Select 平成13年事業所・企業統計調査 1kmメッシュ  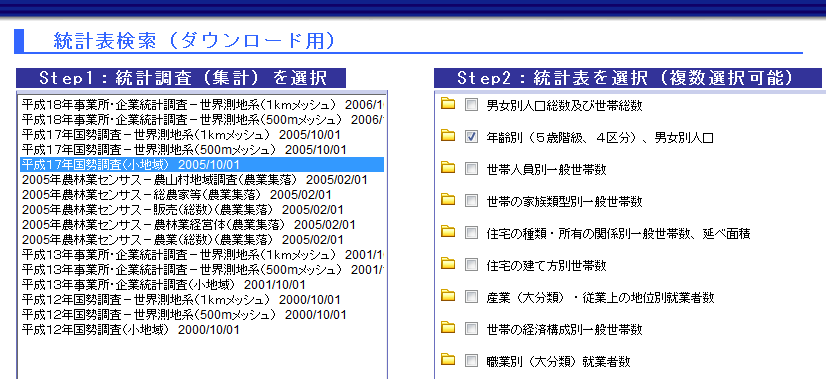[202, 255]
